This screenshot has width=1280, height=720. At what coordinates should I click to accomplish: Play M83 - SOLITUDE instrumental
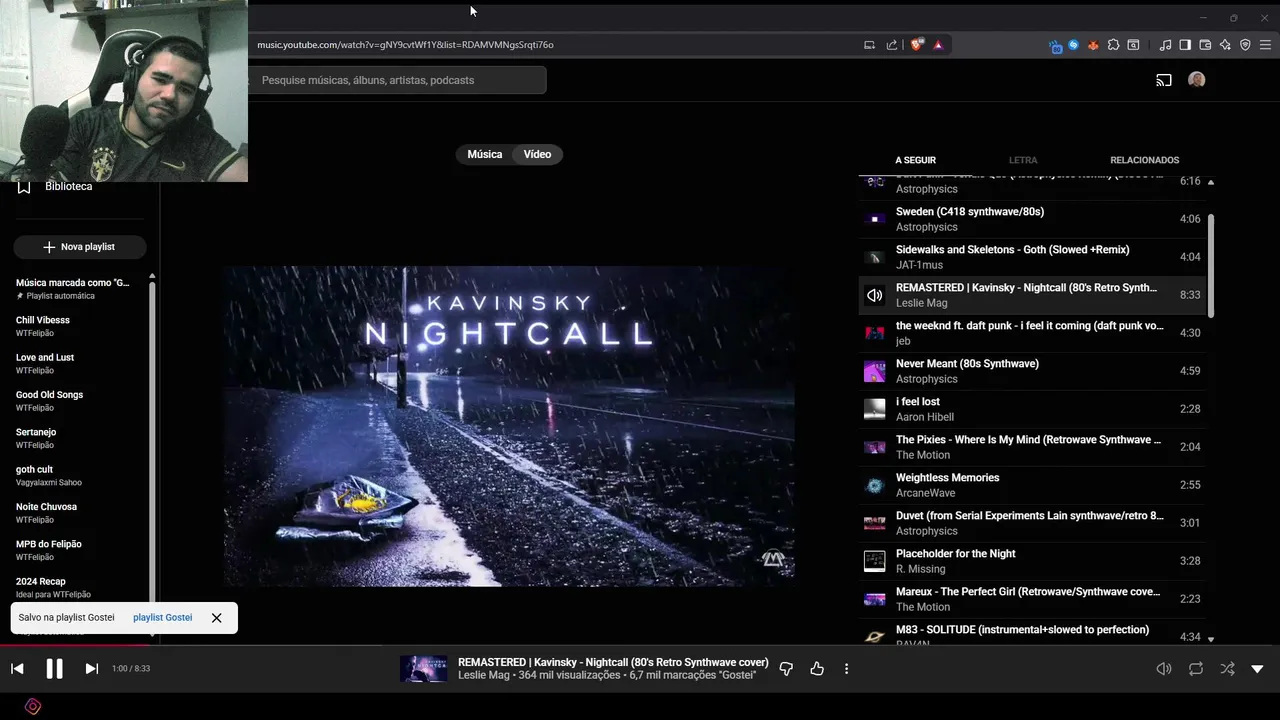point(1032,633)
